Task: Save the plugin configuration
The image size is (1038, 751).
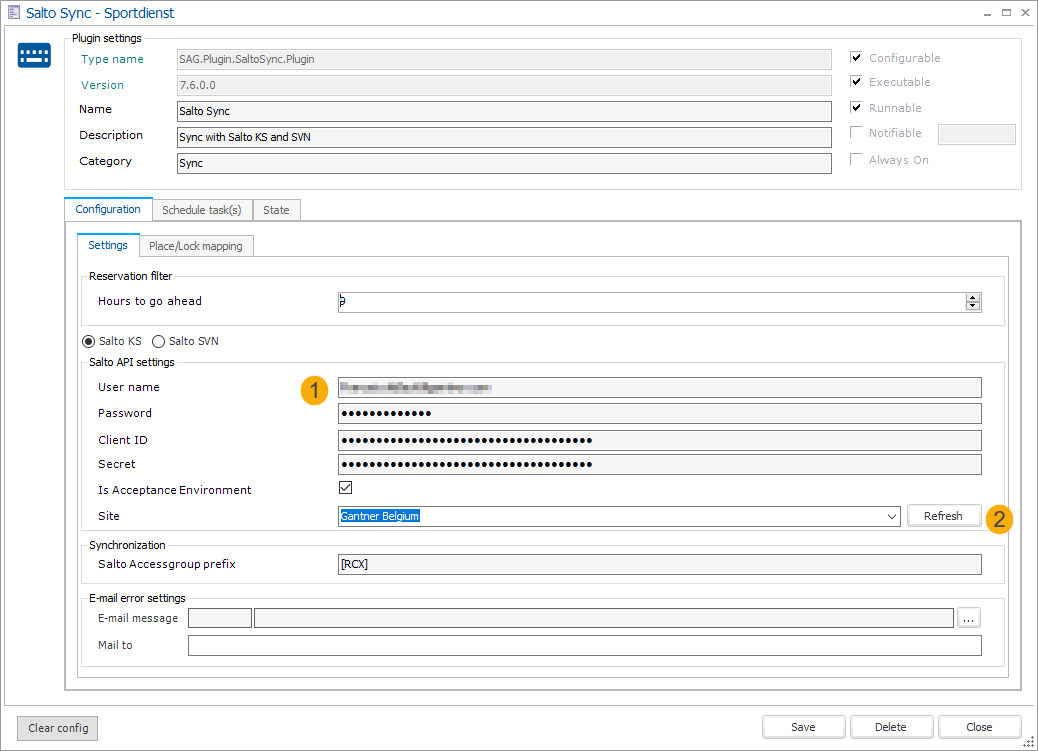Action: [x=803, y=727]
